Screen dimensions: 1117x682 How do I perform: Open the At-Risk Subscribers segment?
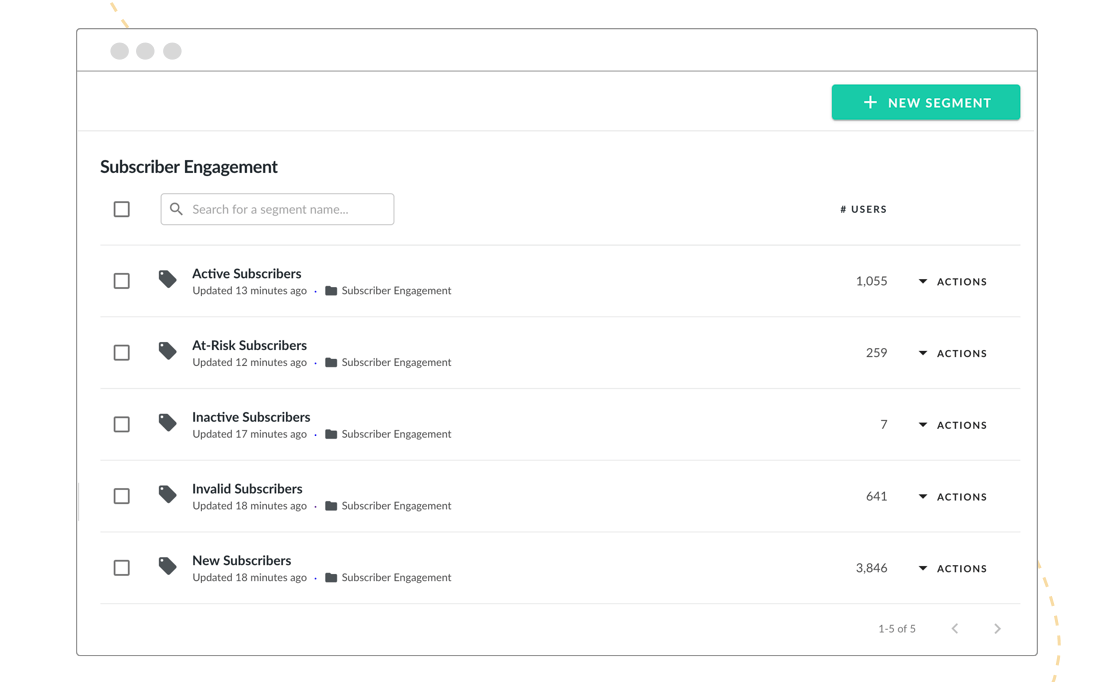tap(249, 346)
